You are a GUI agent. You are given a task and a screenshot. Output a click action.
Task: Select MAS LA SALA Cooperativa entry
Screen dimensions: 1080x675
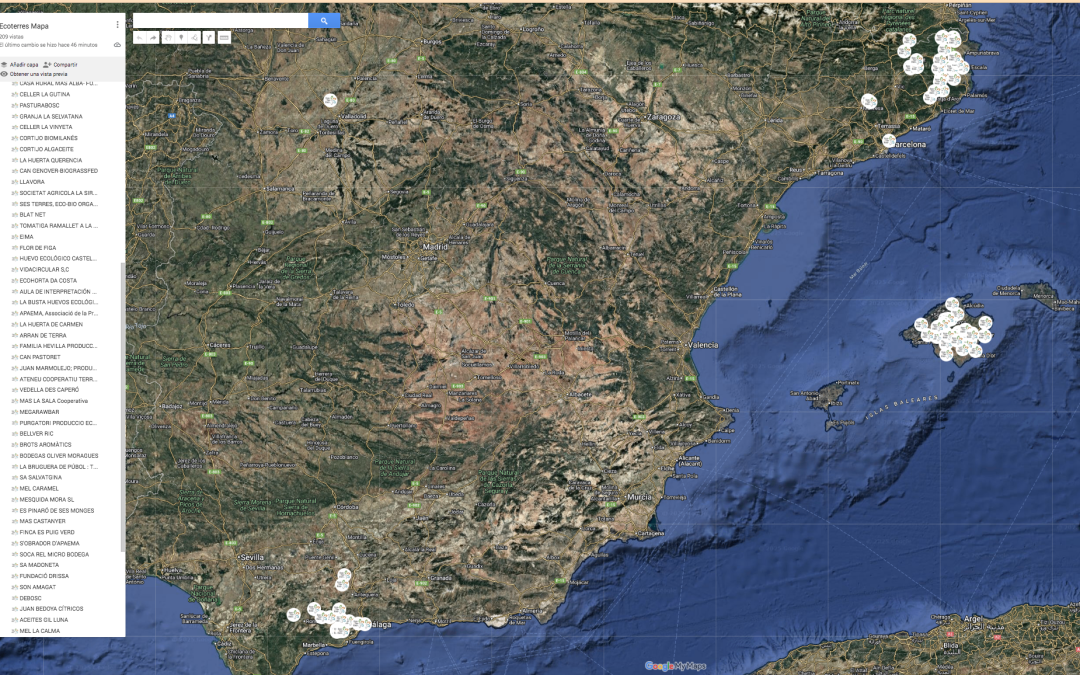[x=54, y=401]
